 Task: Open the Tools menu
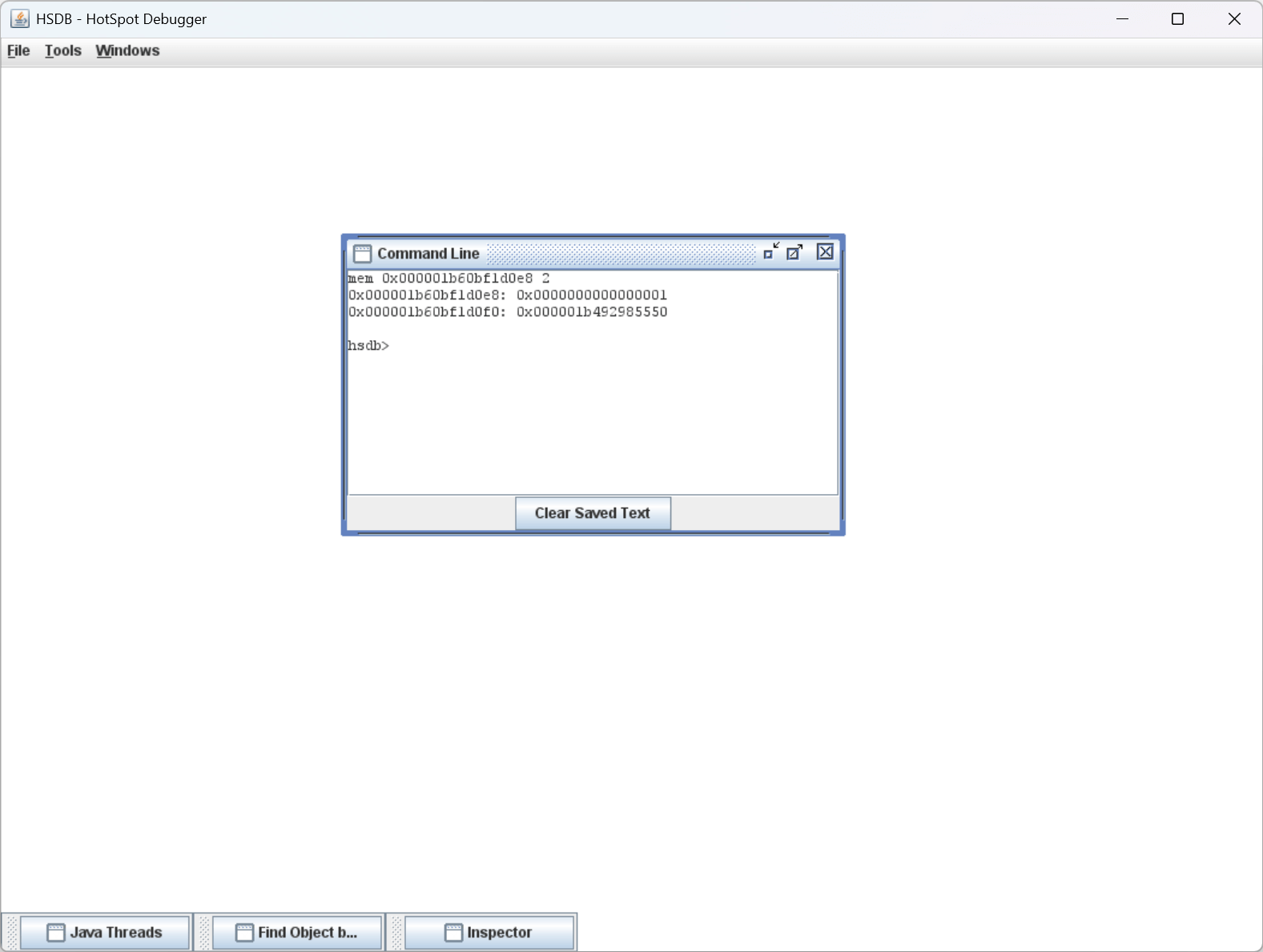click(63, 50)
